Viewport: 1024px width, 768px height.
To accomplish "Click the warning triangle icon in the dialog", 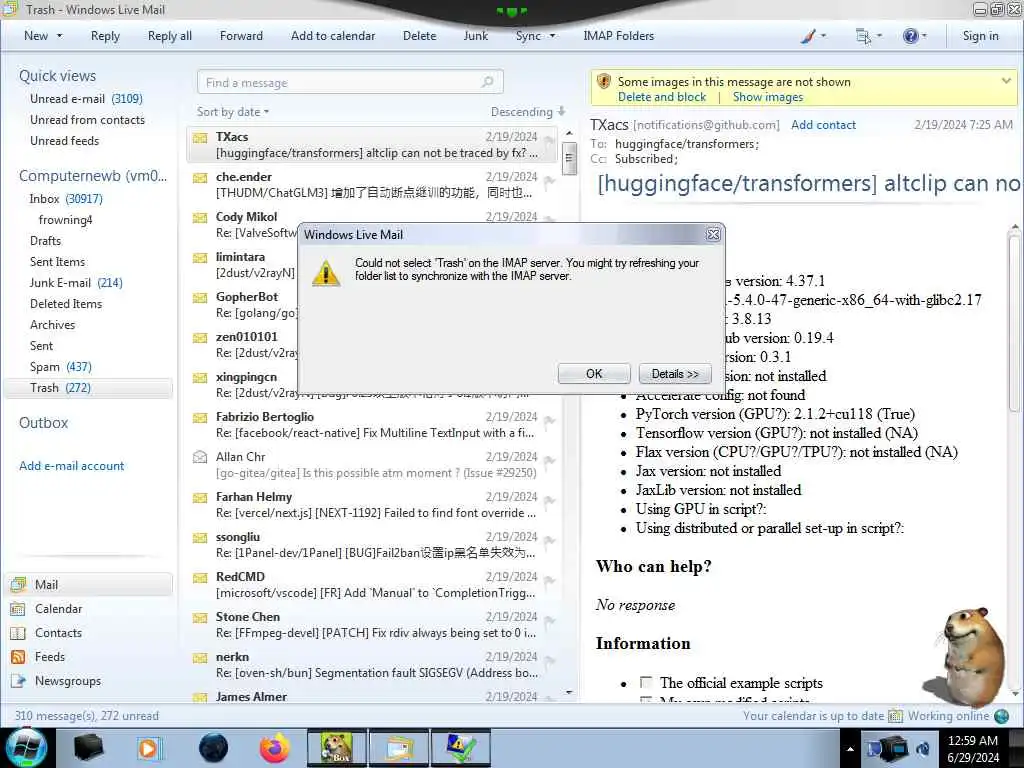I will pos(325,273).
